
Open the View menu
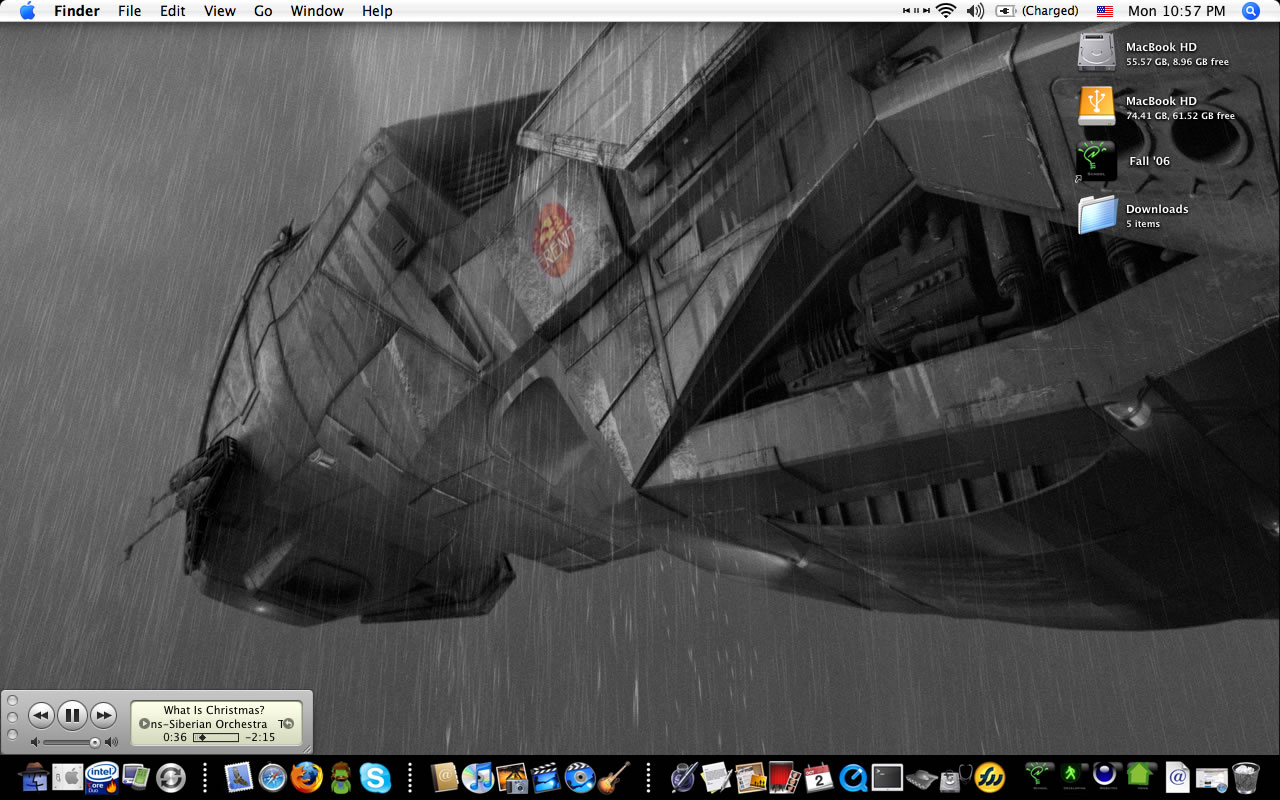219,11
